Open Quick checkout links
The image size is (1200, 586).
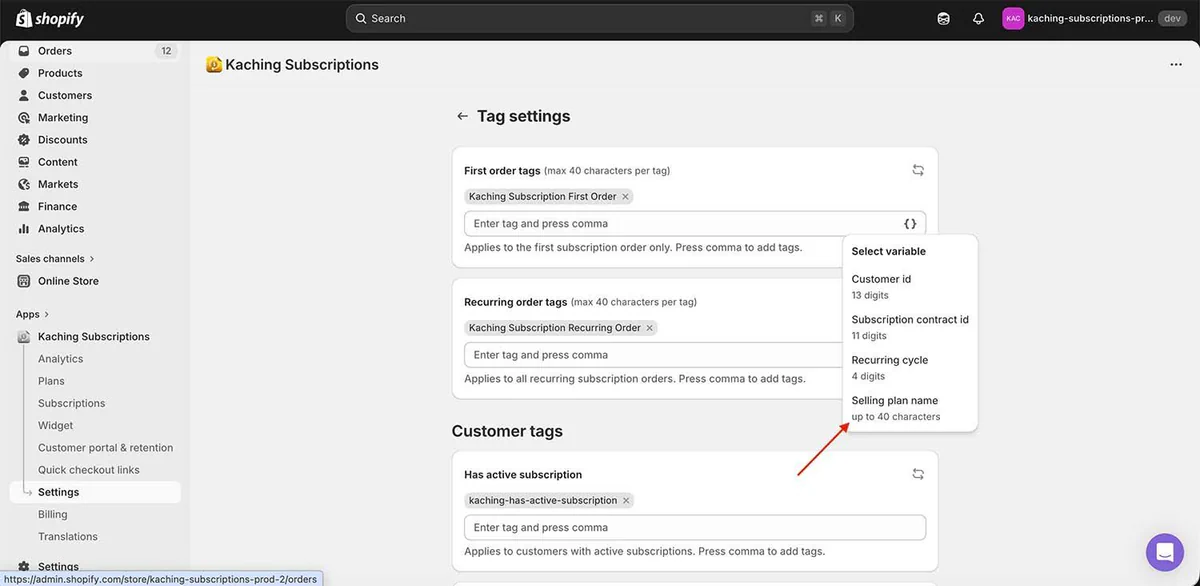pyautogui.click(x=88, y=470)
